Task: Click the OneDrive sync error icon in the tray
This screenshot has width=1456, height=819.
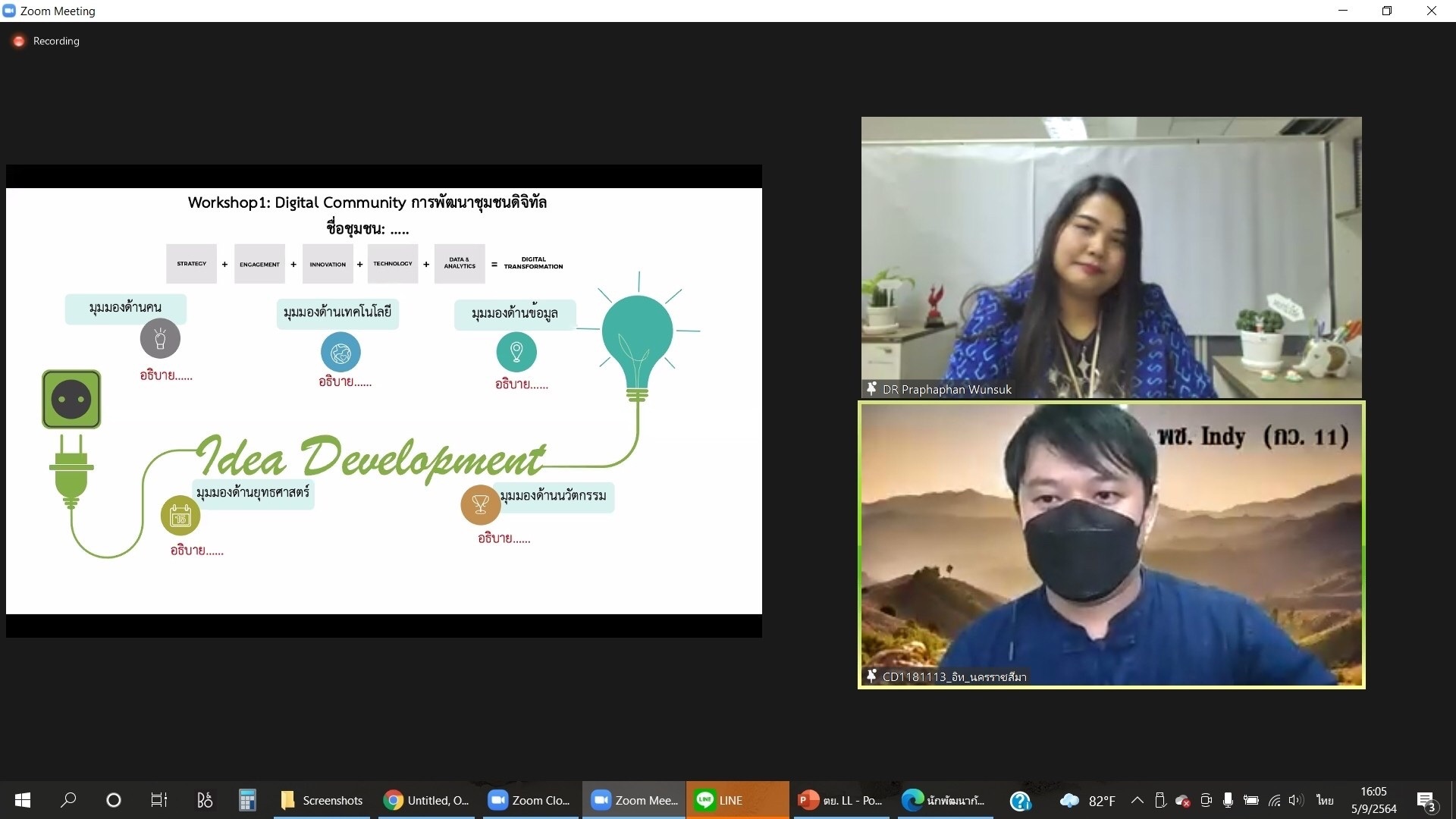Action: point(1183,800)
